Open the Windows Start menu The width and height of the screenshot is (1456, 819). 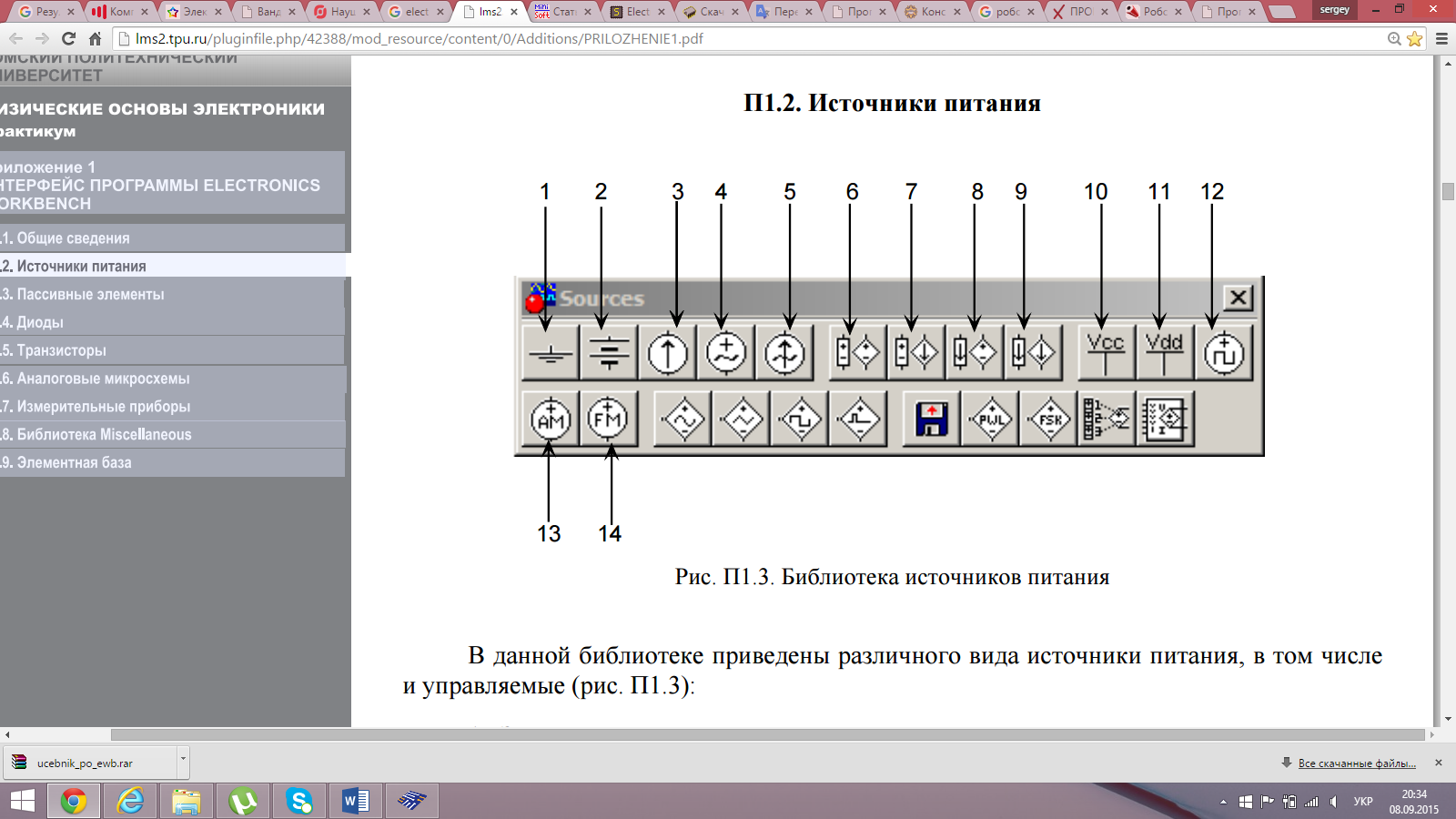coord(22,801)
